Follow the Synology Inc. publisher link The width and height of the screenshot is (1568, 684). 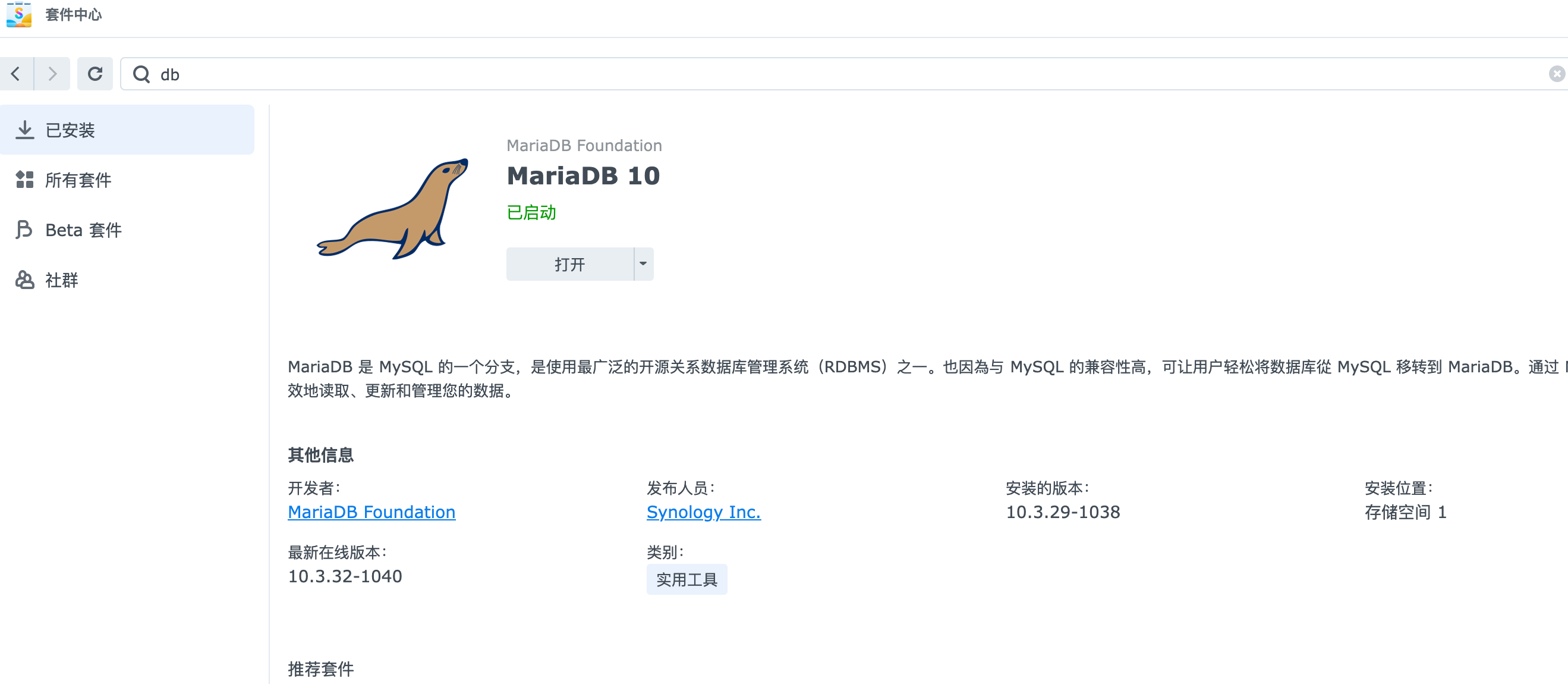click(x=704, y=512)
